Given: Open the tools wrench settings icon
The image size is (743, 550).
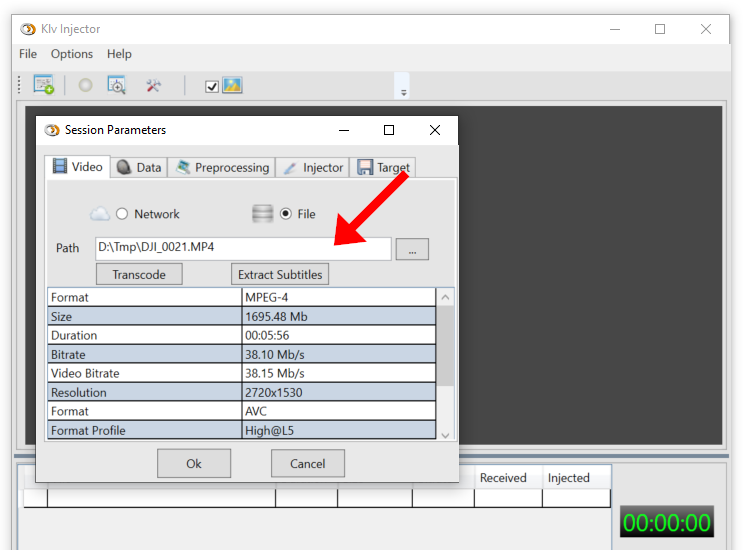Looking at the screenshot, I should 153,86.
